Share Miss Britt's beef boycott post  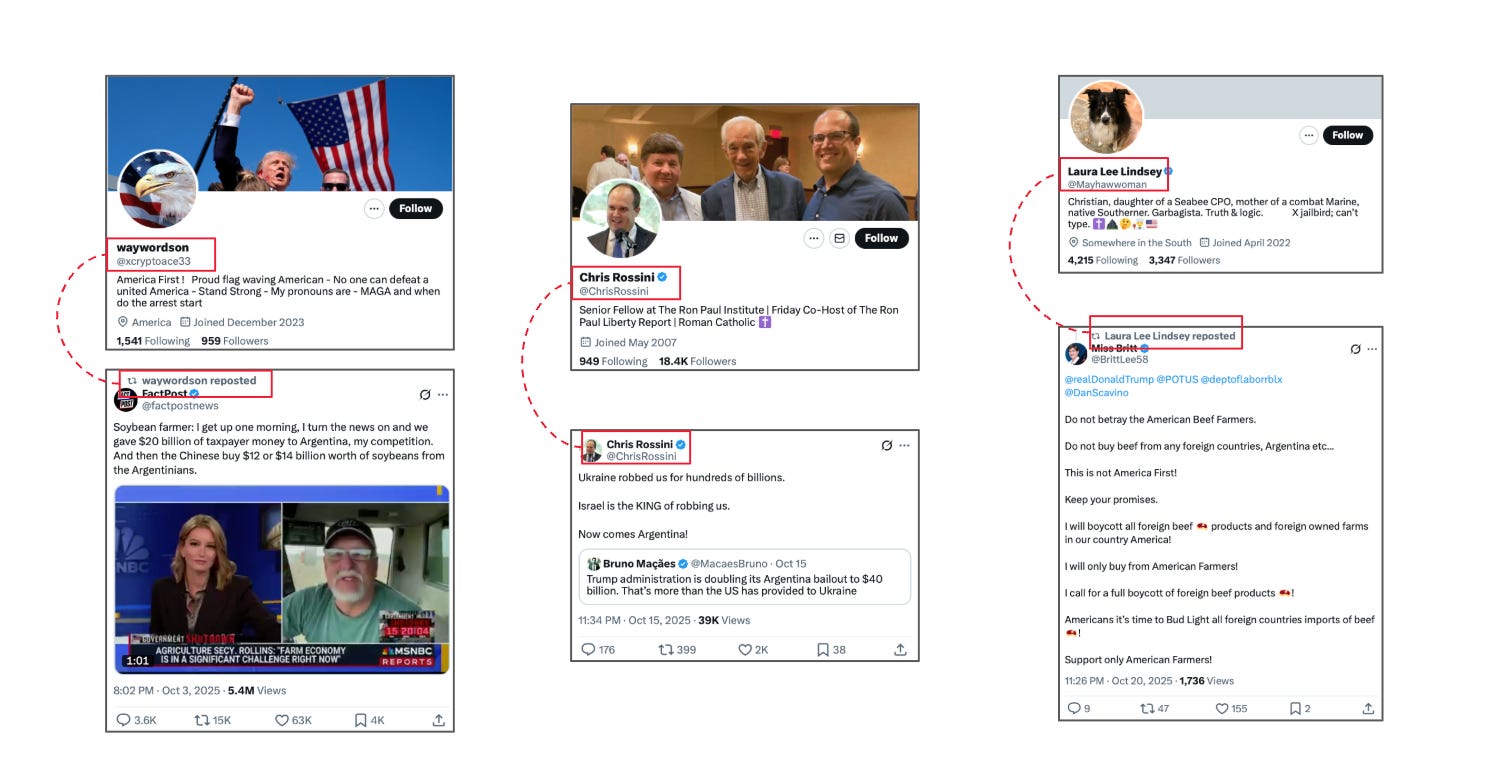[x=1368, y=709]
